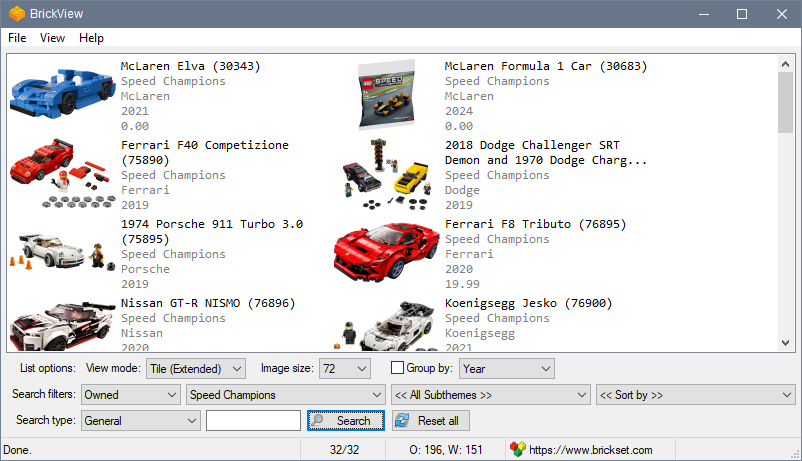Click the Brickset logo icon in status bar
802x461 pixels.
point(517,450)
